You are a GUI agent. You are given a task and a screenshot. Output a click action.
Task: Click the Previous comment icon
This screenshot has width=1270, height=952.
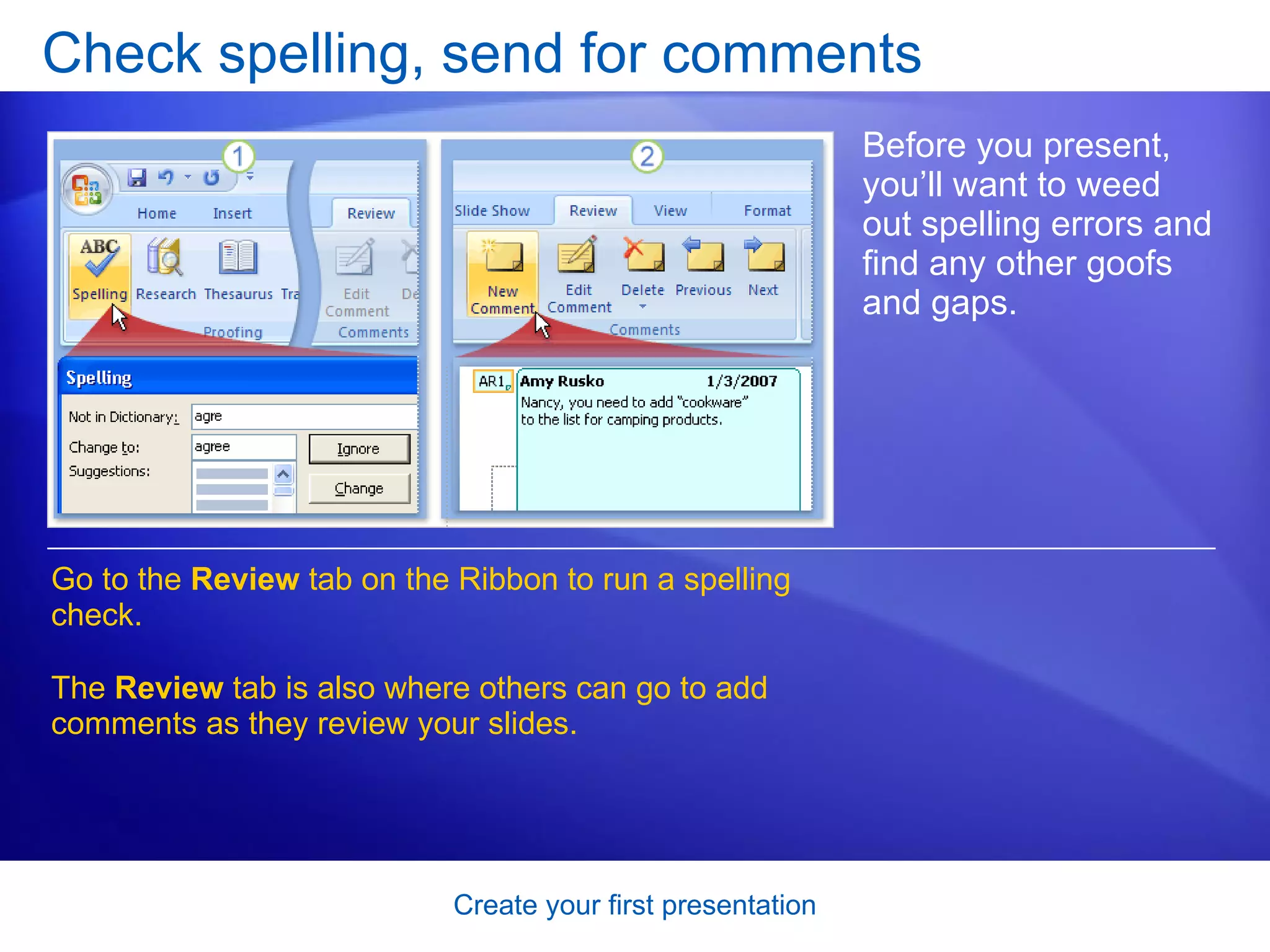point(703,255)
